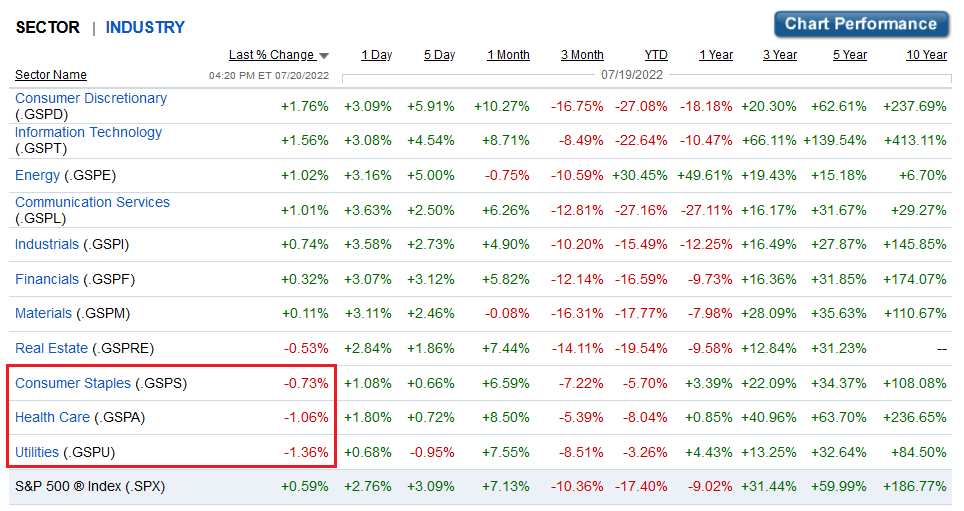The height and width of the screenshot is (511, 964).
Task: Select Financials 10 Year value +174.07%
Action: (x=915, y=279)
